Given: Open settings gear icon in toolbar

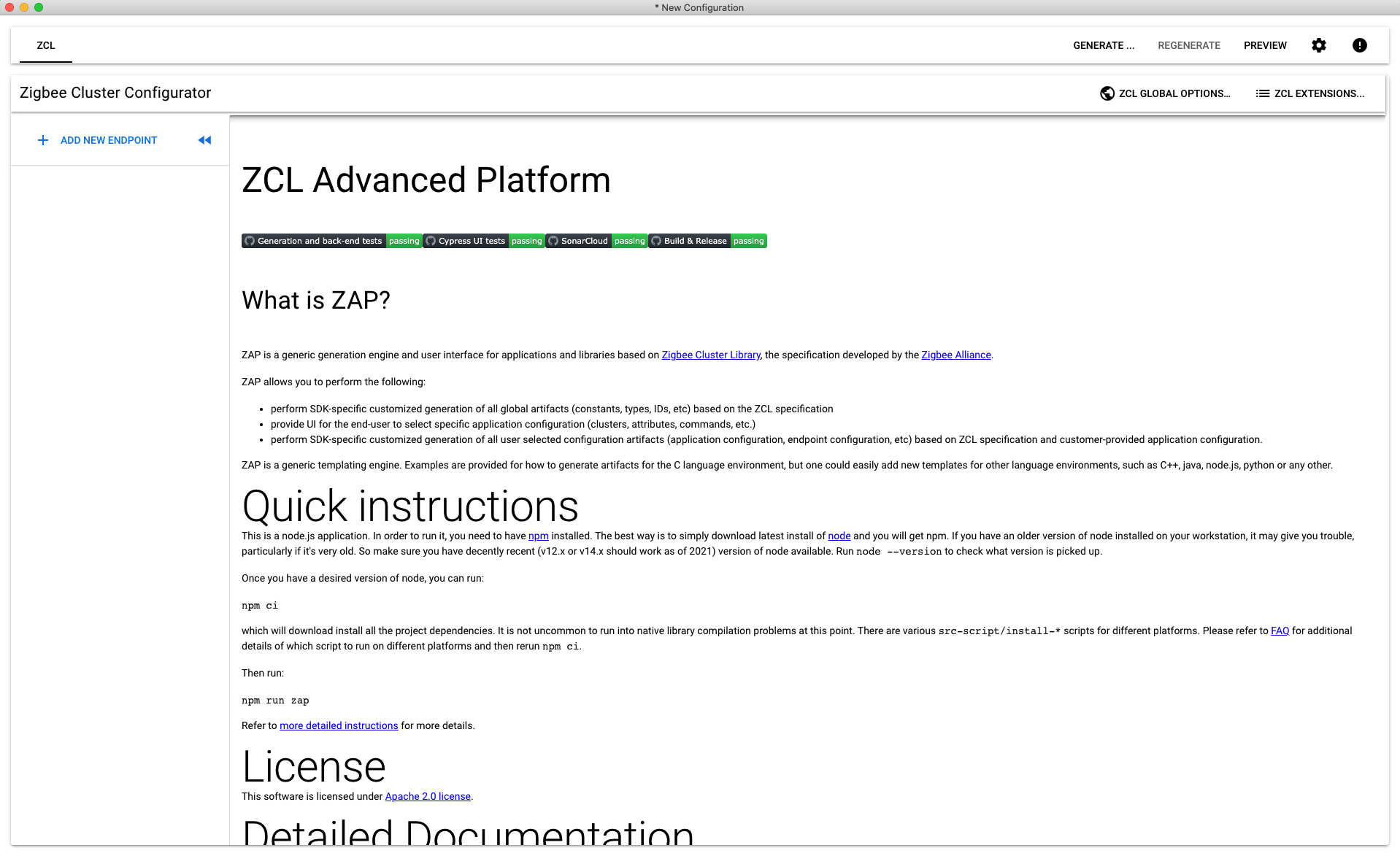Looking at the screenshot, I should [x=1318, y=45].
